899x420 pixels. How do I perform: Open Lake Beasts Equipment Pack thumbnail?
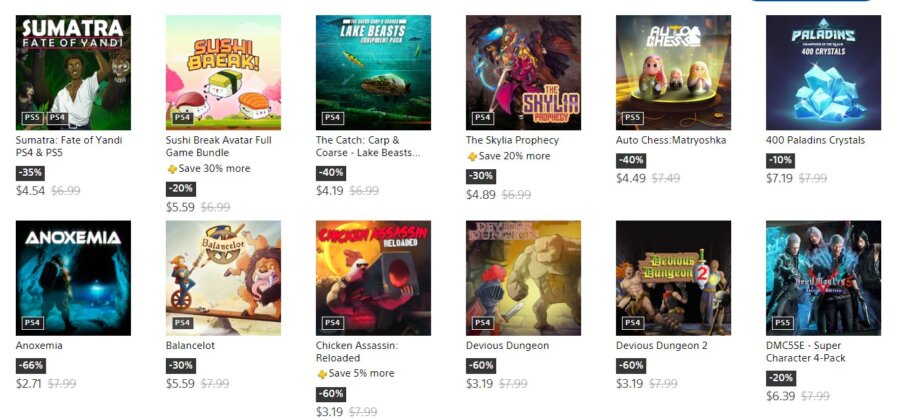[x=373, y=72]
